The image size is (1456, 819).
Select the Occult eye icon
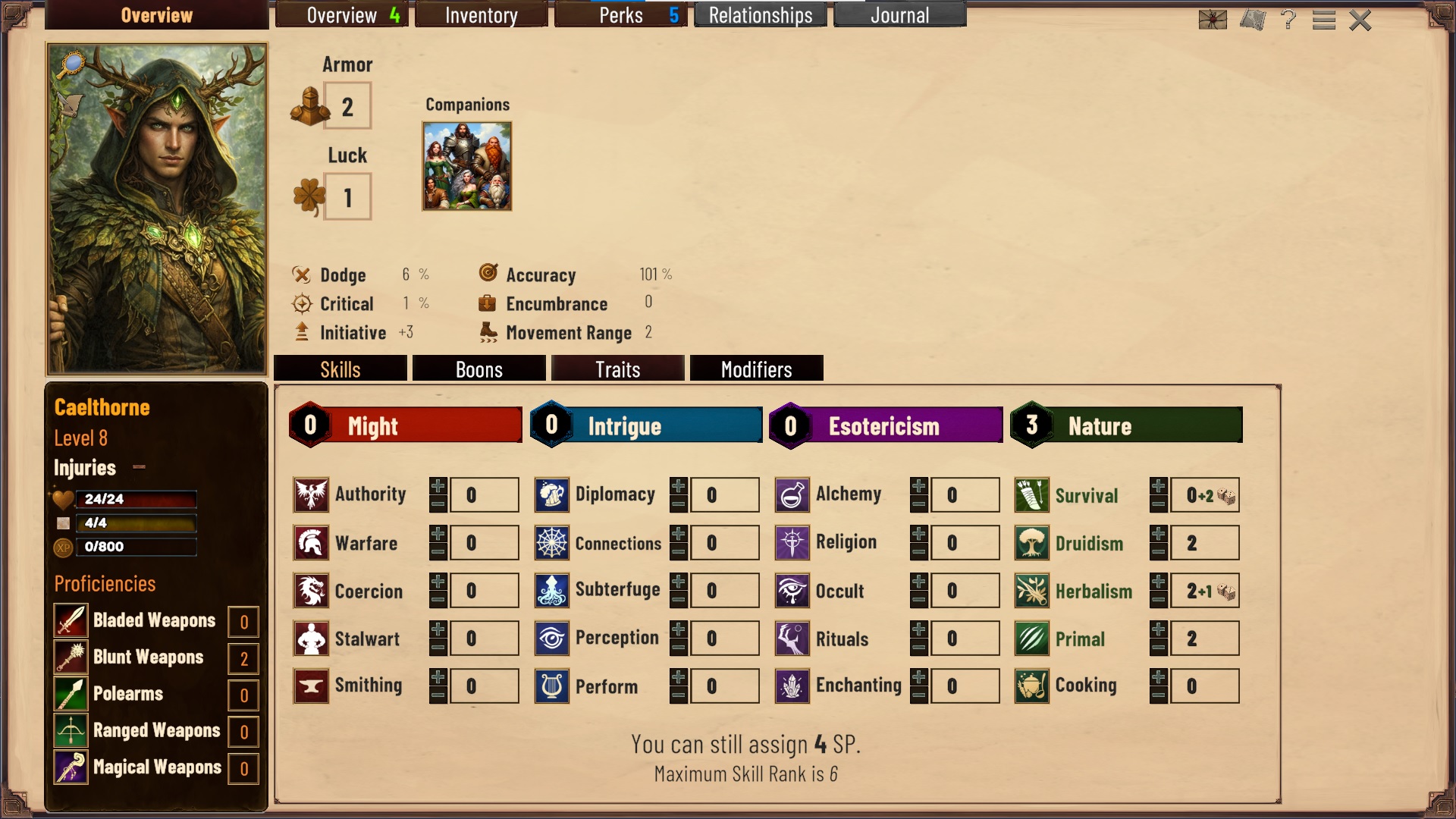(x=792, y=591)
